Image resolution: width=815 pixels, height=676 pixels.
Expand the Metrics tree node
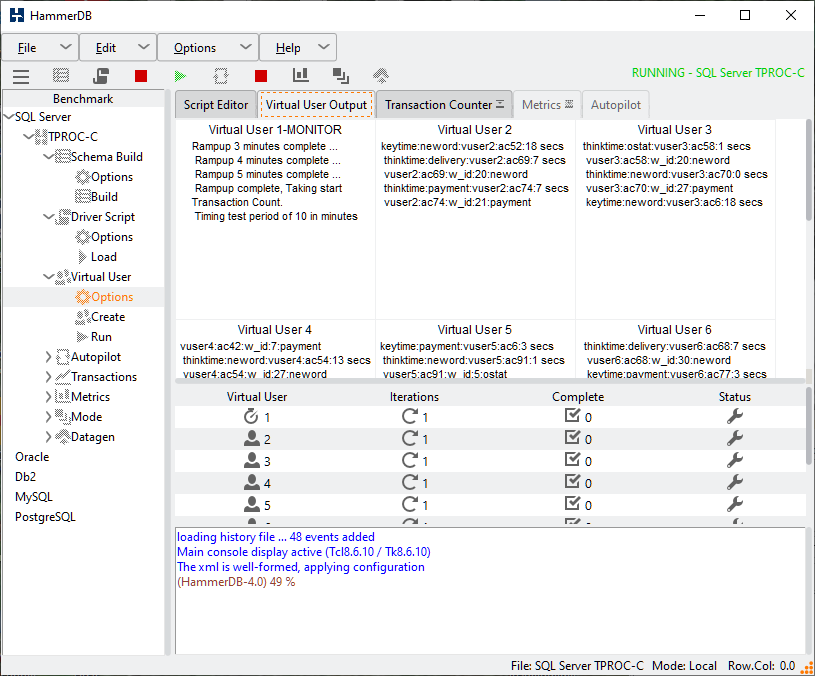point(48,397)
